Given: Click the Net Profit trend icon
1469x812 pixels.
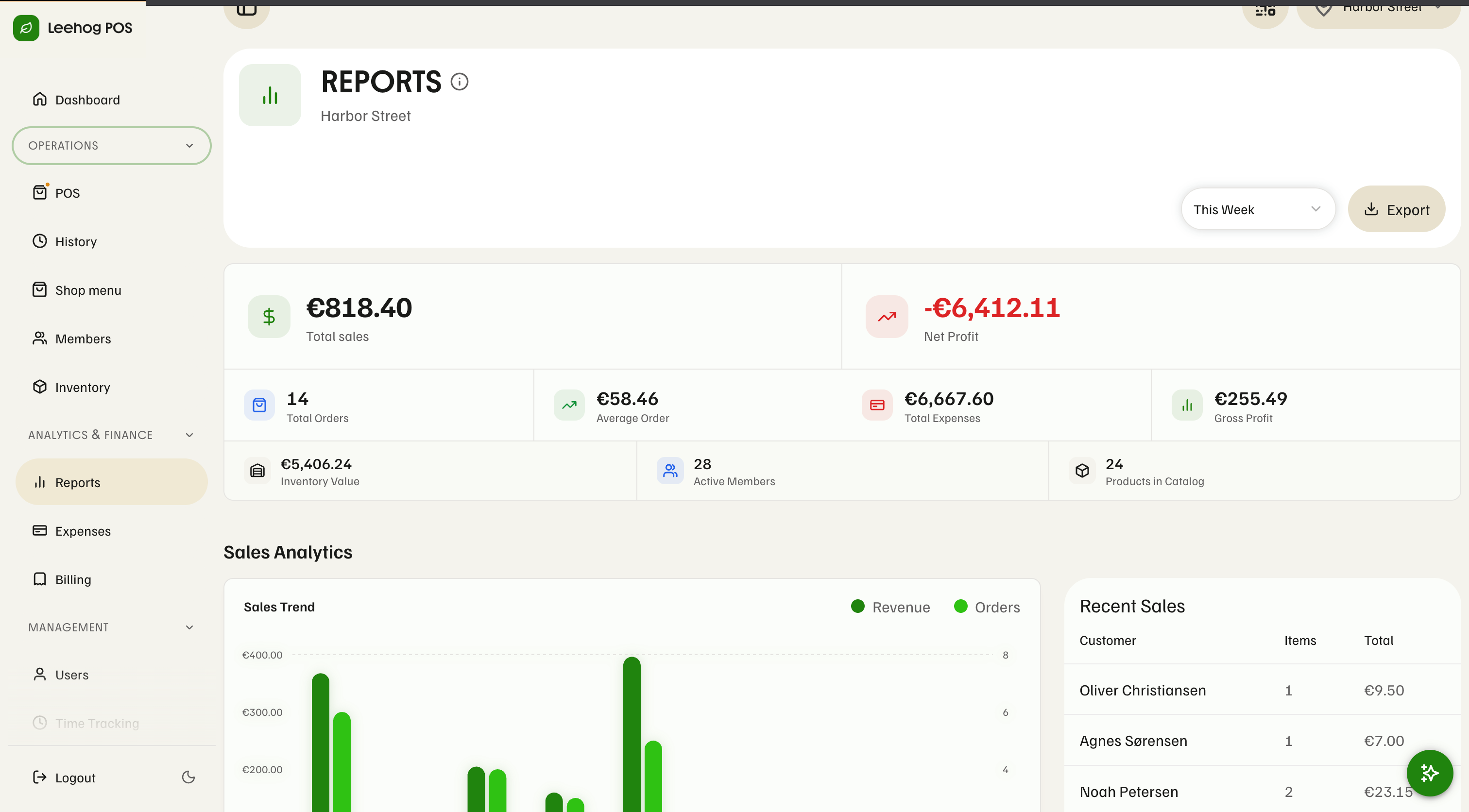Looking at the screenshot, I should coord(887,317).
